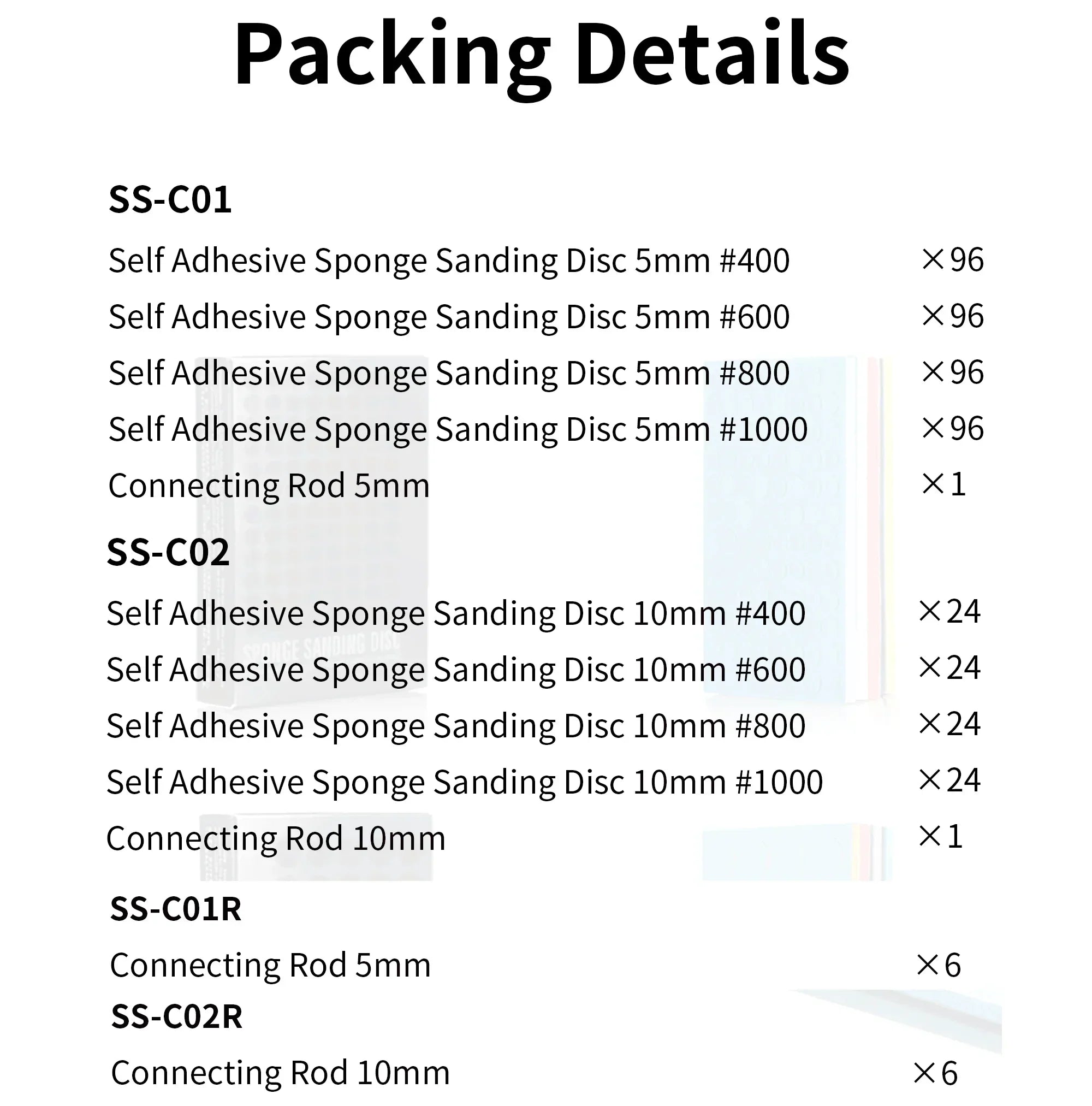Image resolution: width=1092 pixels, height=1106 pixels.
Task: Click Connecting Rod 10mm under SS-C02R
Action: click(x=281, y=1072)
